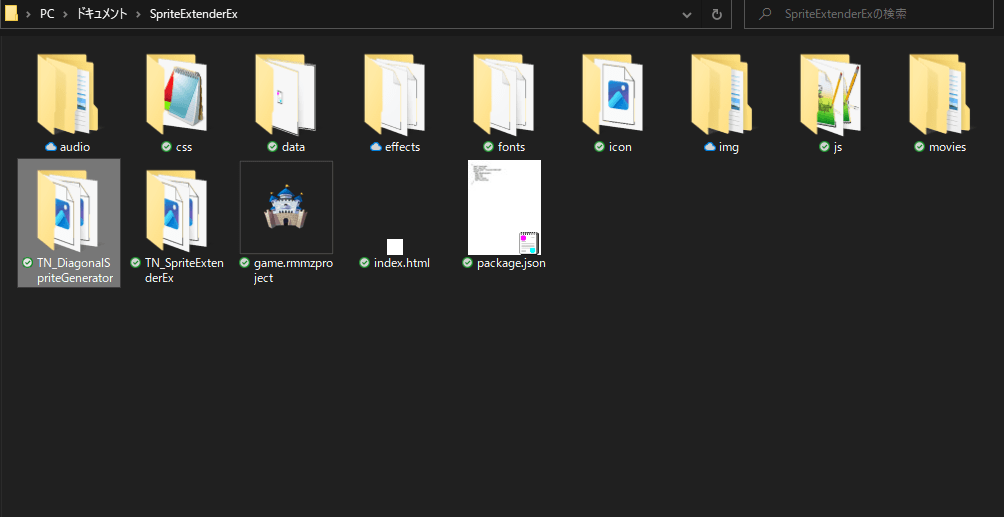Expand the chevron after PC breadcrumb

tap(66, 15)
